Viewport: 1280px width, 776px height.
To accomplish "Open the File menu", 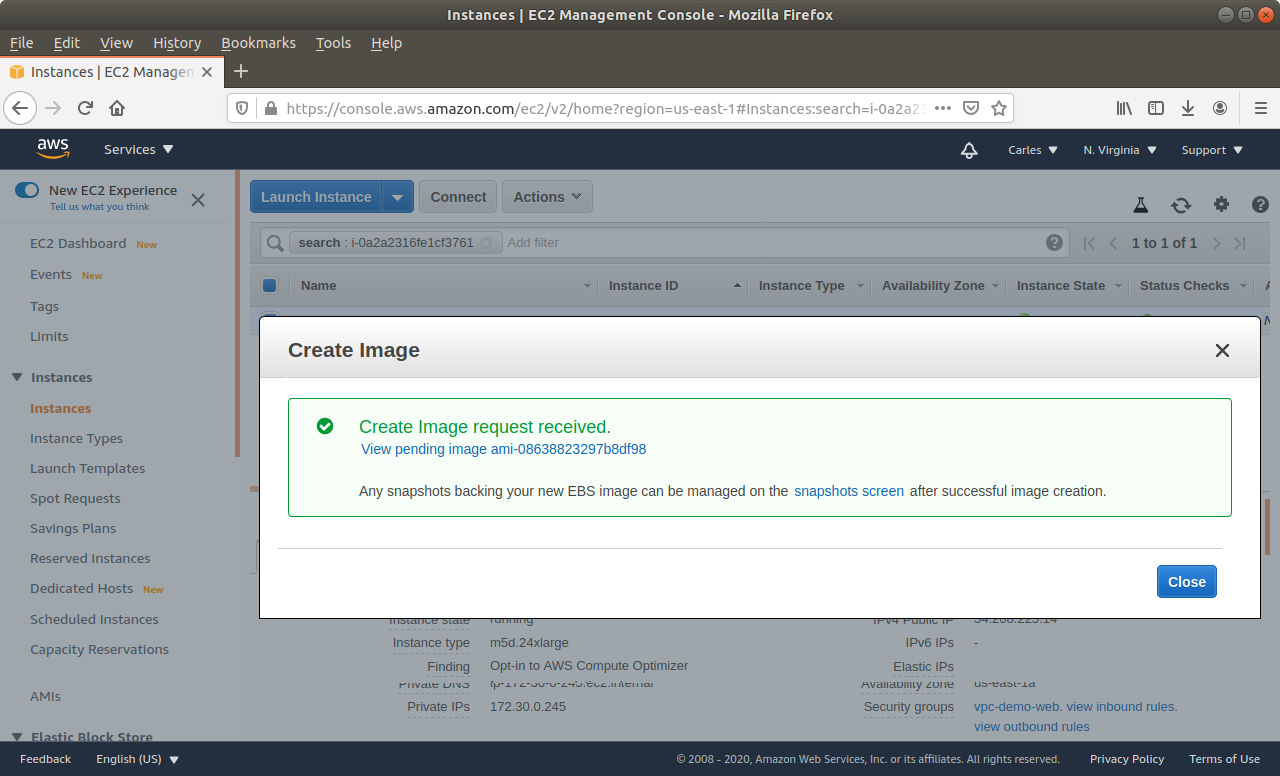I will tap(21, 43).
